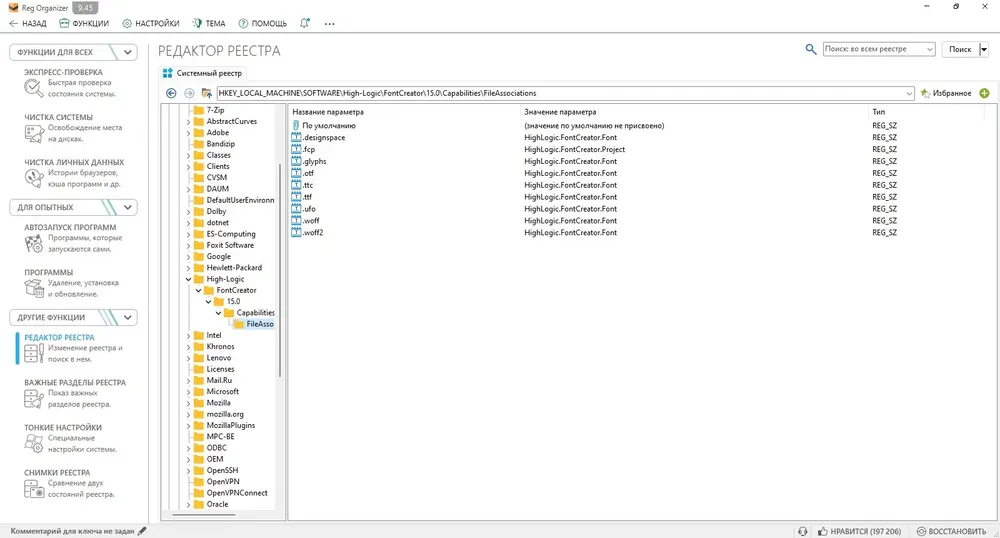Image resolution: width=1000 pixels, height=538 pixels.
Task: Click the address bar home key icon
Action: (x=206, y=93)
